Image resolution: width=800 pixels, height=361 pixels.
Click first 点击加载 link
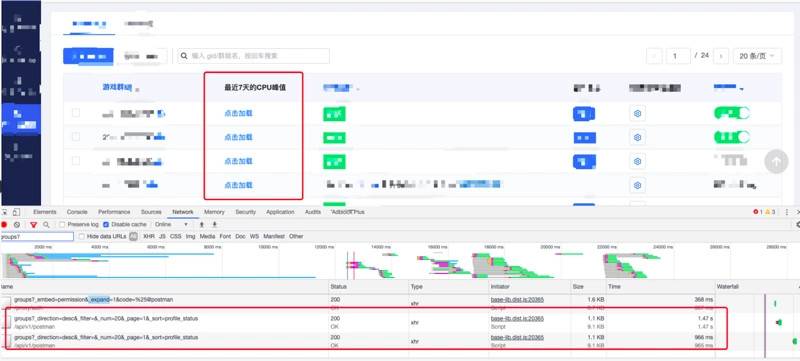238,113
